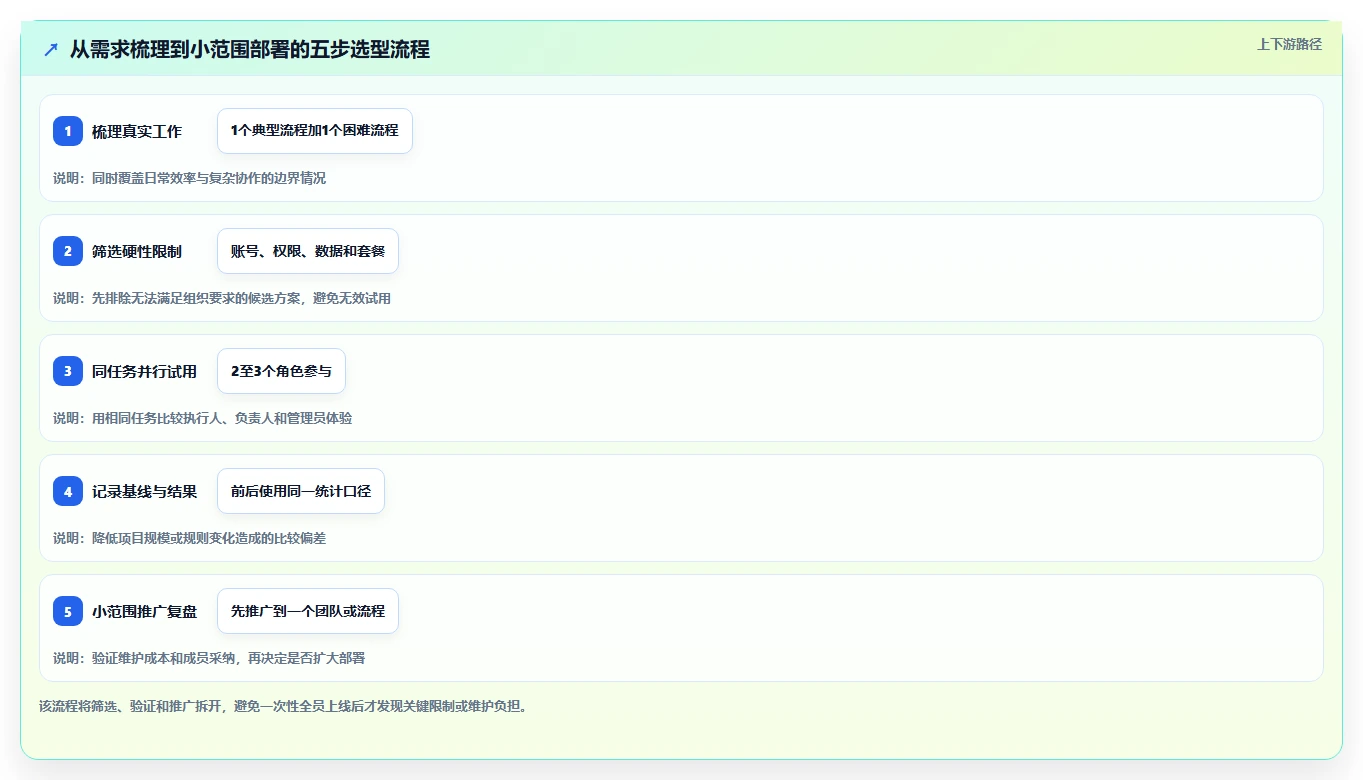The image size is (1363, 780).
Task: Select the 记录基线与结果 step title
Action: pos(144,491)
